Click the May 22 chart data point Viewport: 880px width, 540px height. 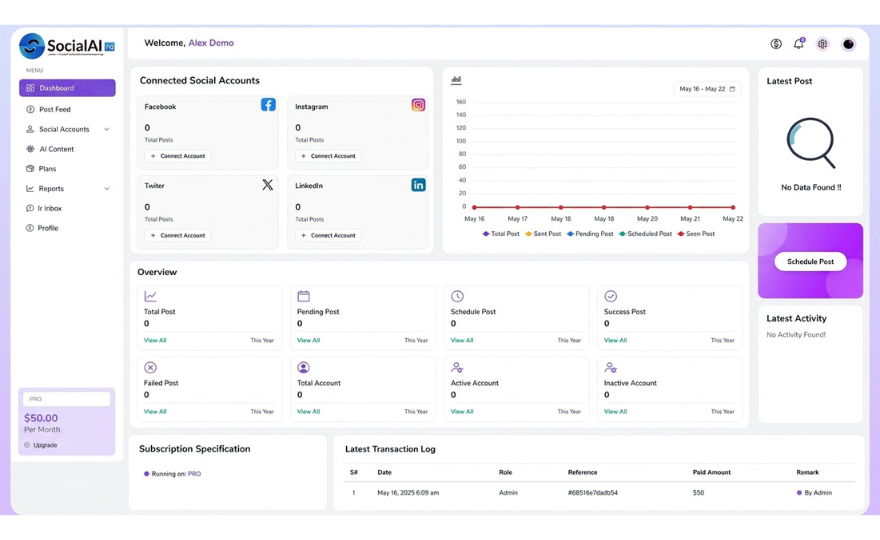coord(733,207)
